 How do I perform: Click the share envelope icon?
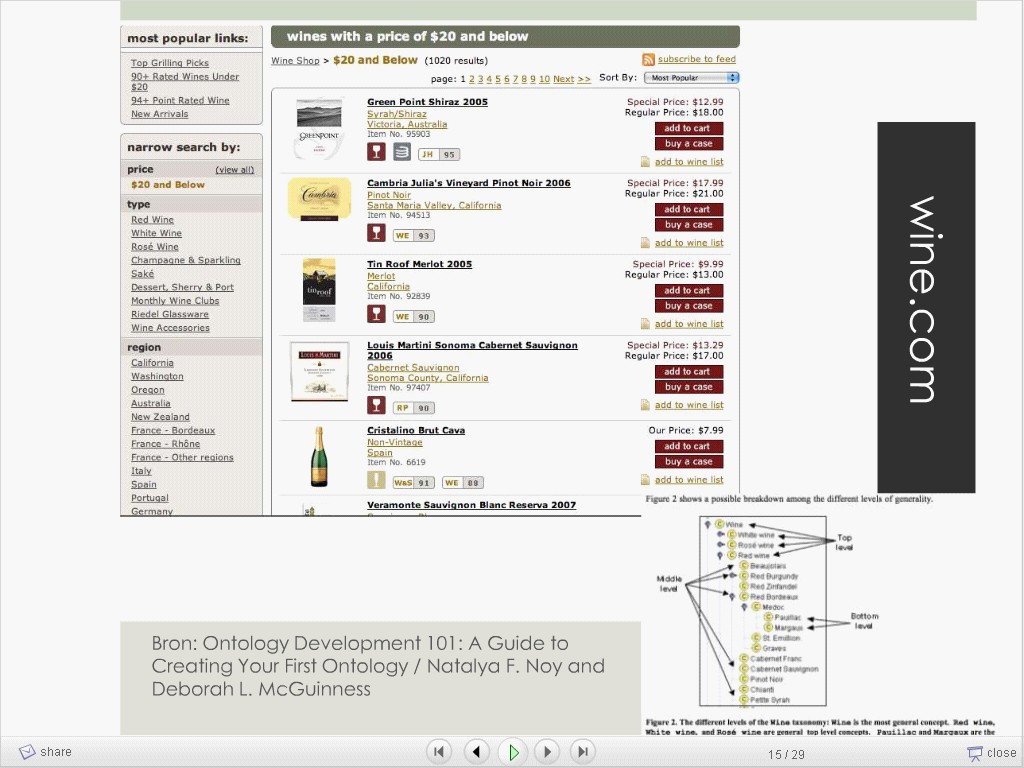27,752
